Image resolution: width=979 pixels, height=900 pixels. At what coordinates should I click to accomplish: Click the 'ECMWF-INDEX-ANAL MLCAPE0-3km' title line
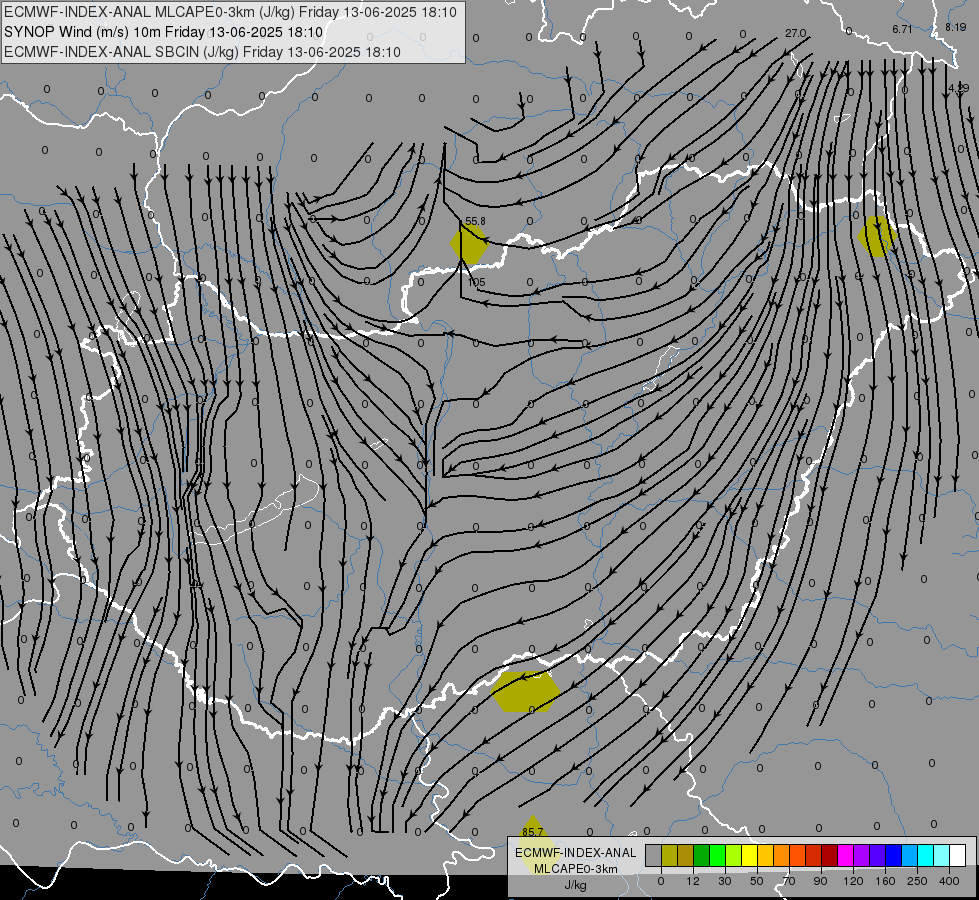[230, 12]
